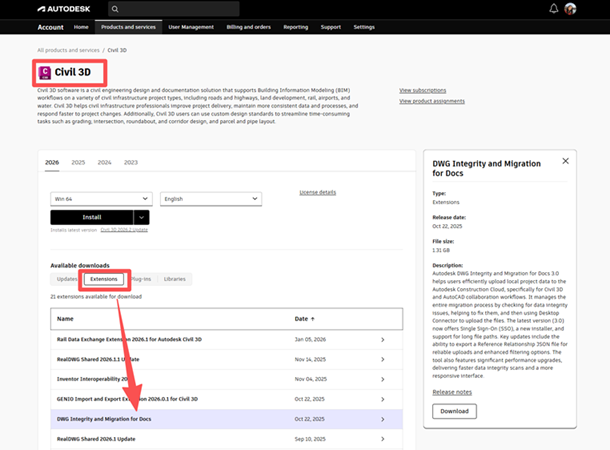Click the Sep 10, 2025 date cell
Viewport: 610px width, 450px height.
(x=310, y=439)
